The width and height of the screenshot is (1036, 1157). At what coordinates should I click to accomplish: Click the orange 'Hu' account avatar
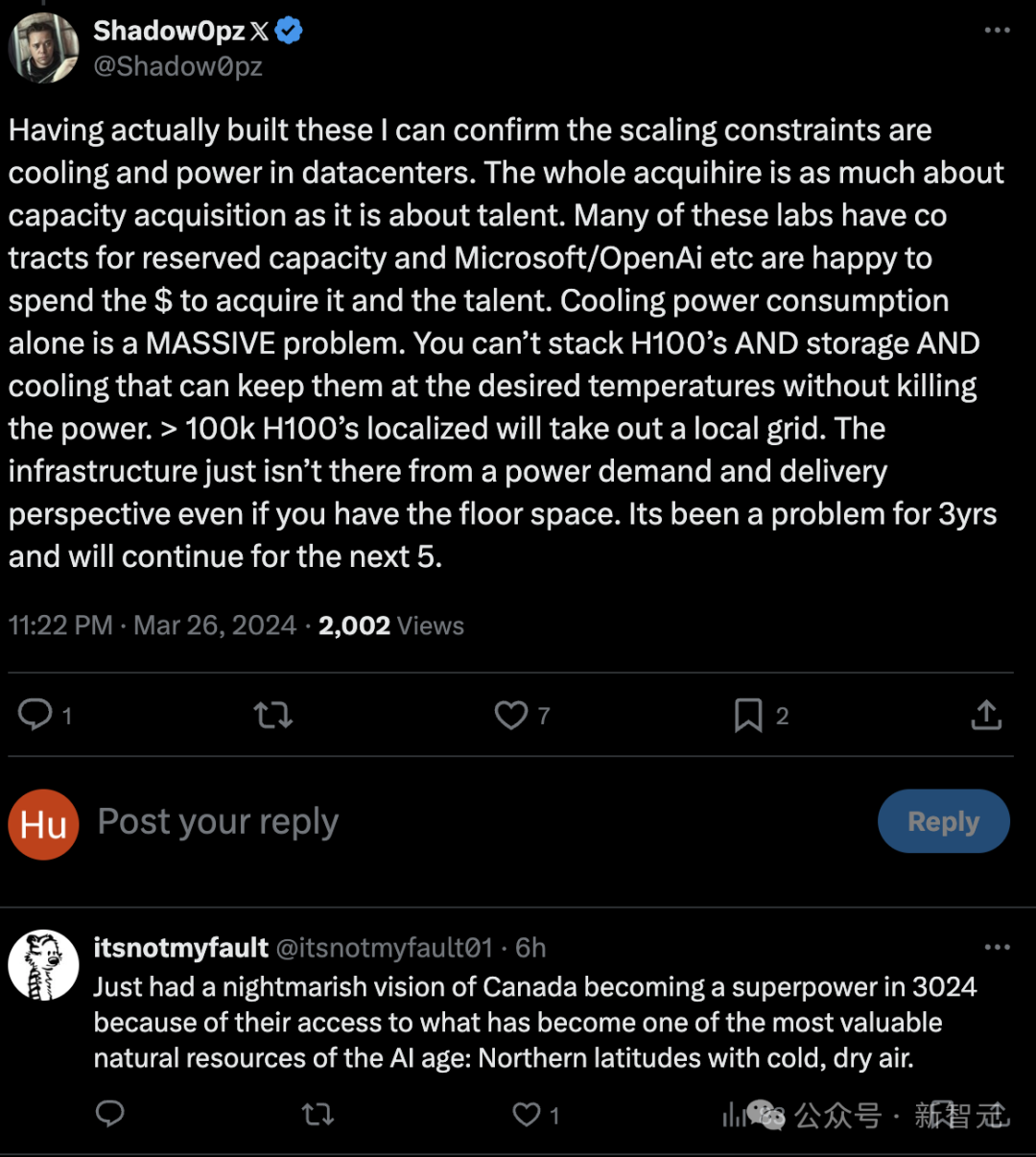[x=43, y=824]
